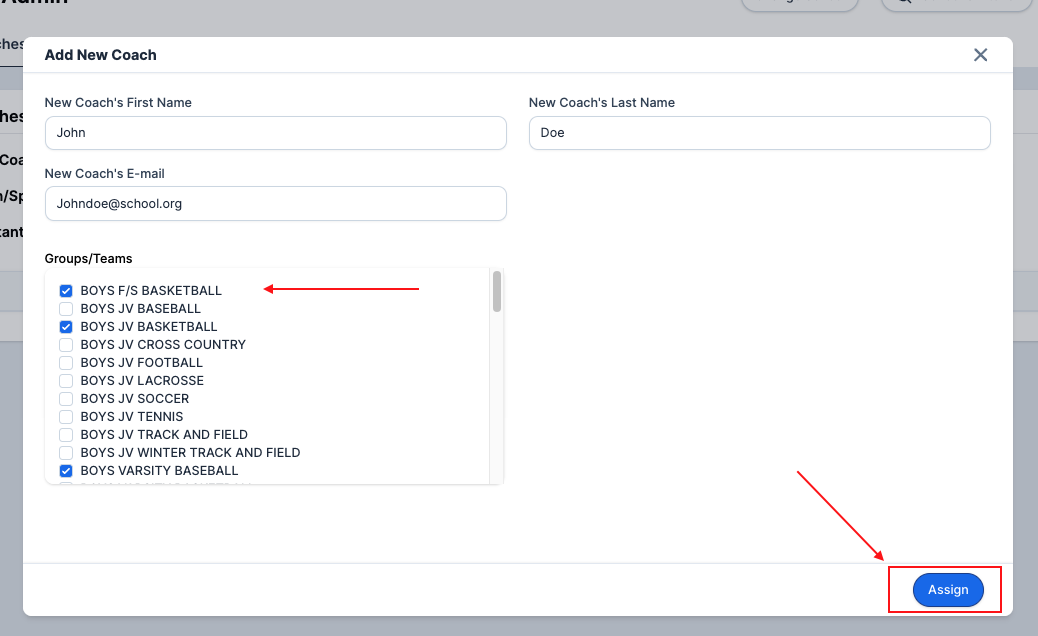Uncheck BOYS F/S BASKETBALL team
The width and height of the screenshot is (1038, 636).
pyautogui.click(x=66, y=290)
